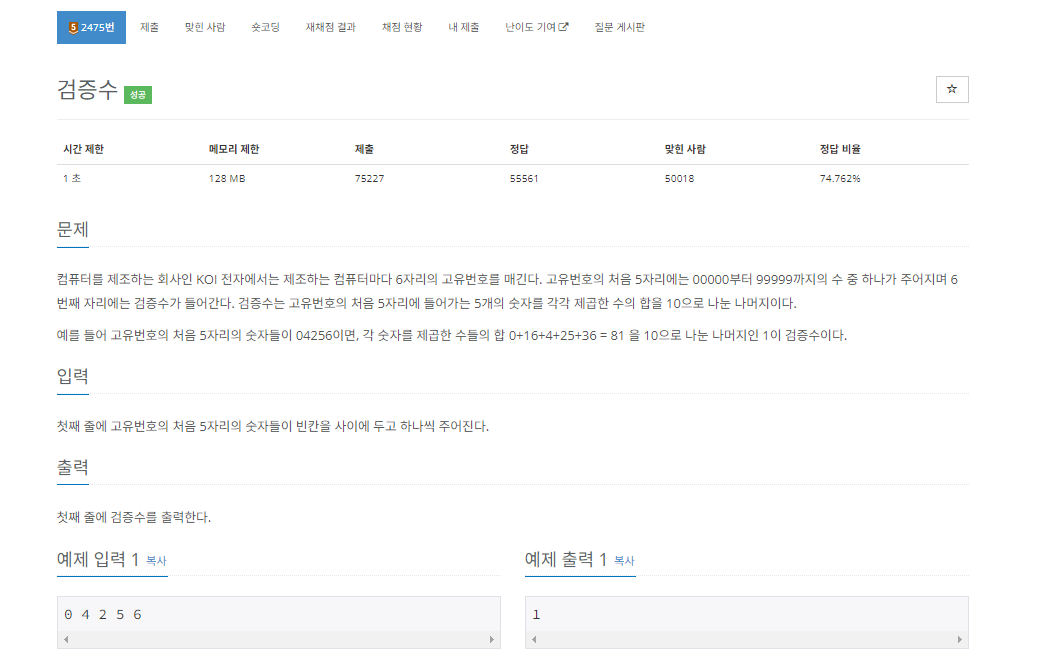Copy 예제 입력 1 via 복사 link
The width and height of the screenshot is (1041, 667).
click(x=156, y=561)
